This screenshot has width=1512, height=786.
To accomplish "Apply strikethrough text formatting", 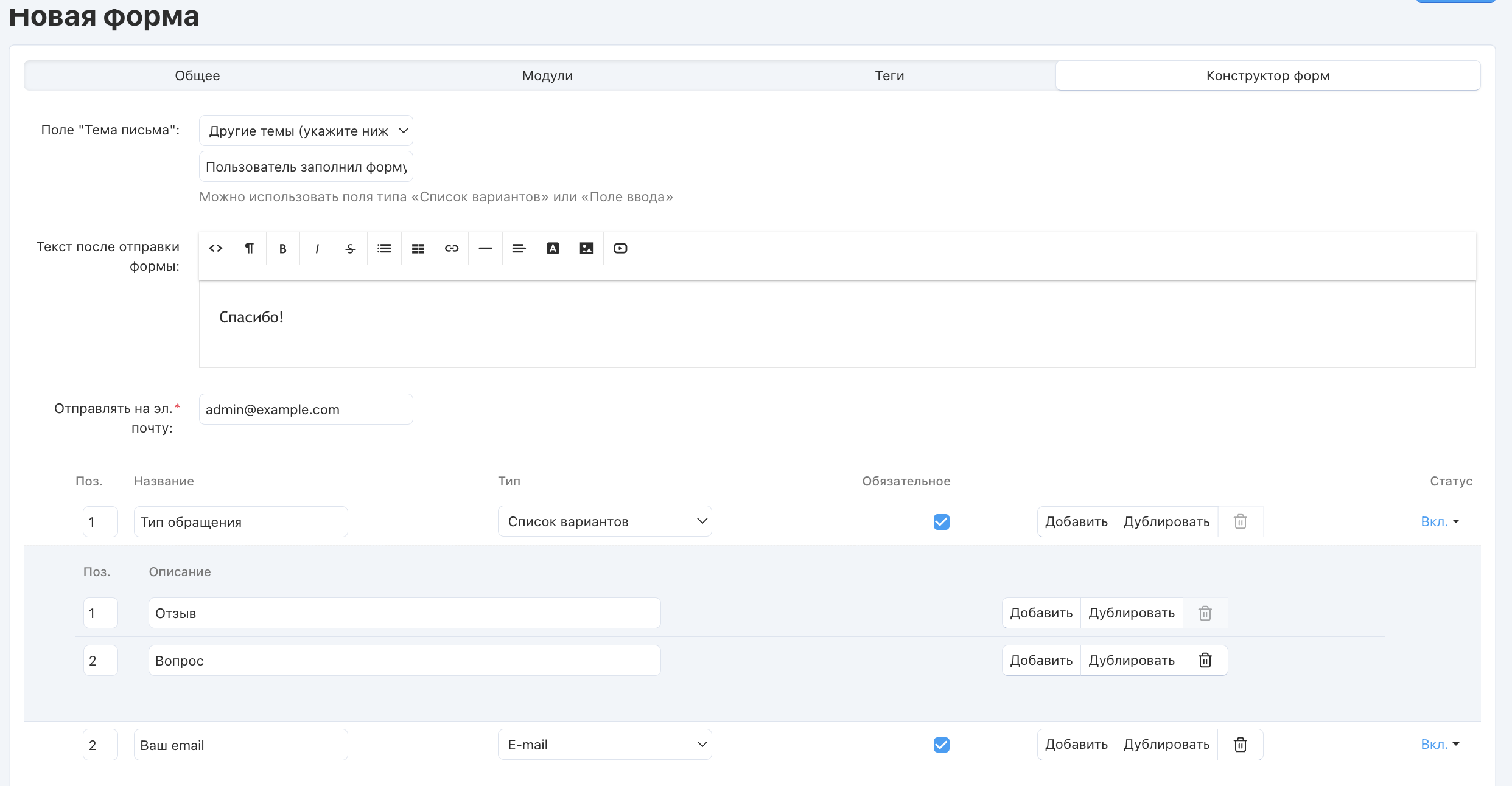I will click(350, 248).
